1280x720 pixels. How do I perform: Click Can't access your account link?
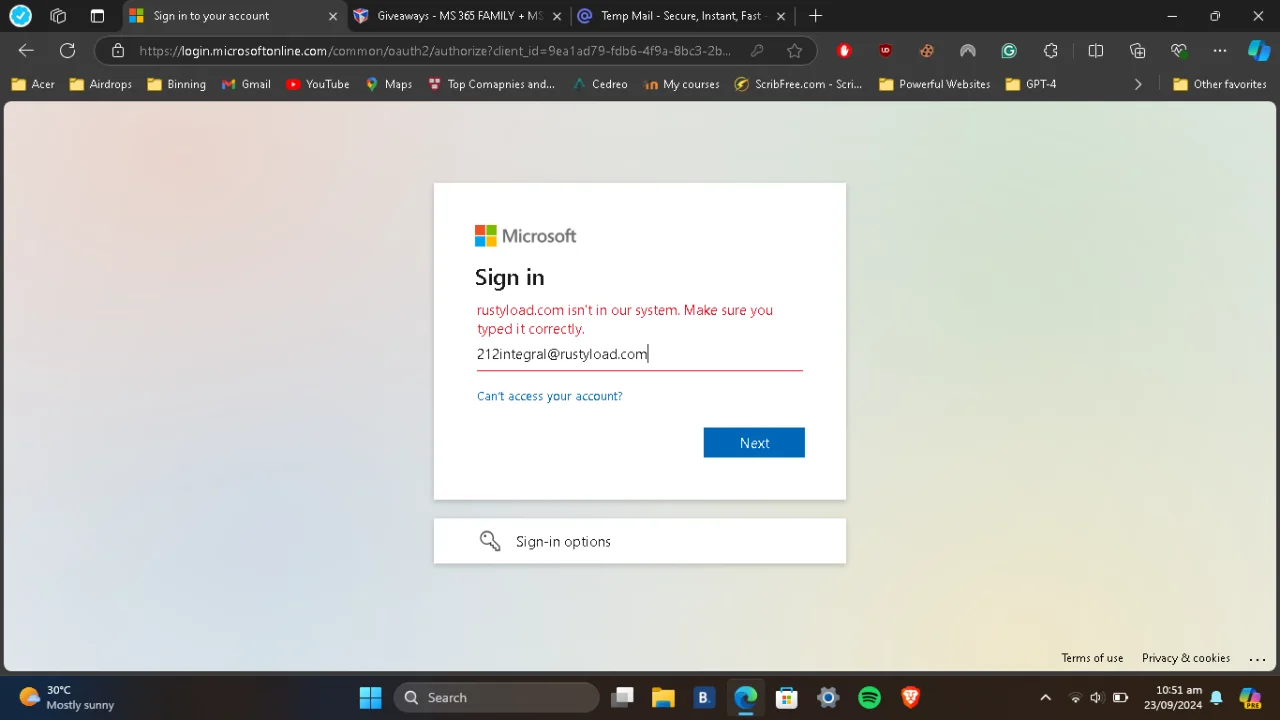click(x=549, y=396)
